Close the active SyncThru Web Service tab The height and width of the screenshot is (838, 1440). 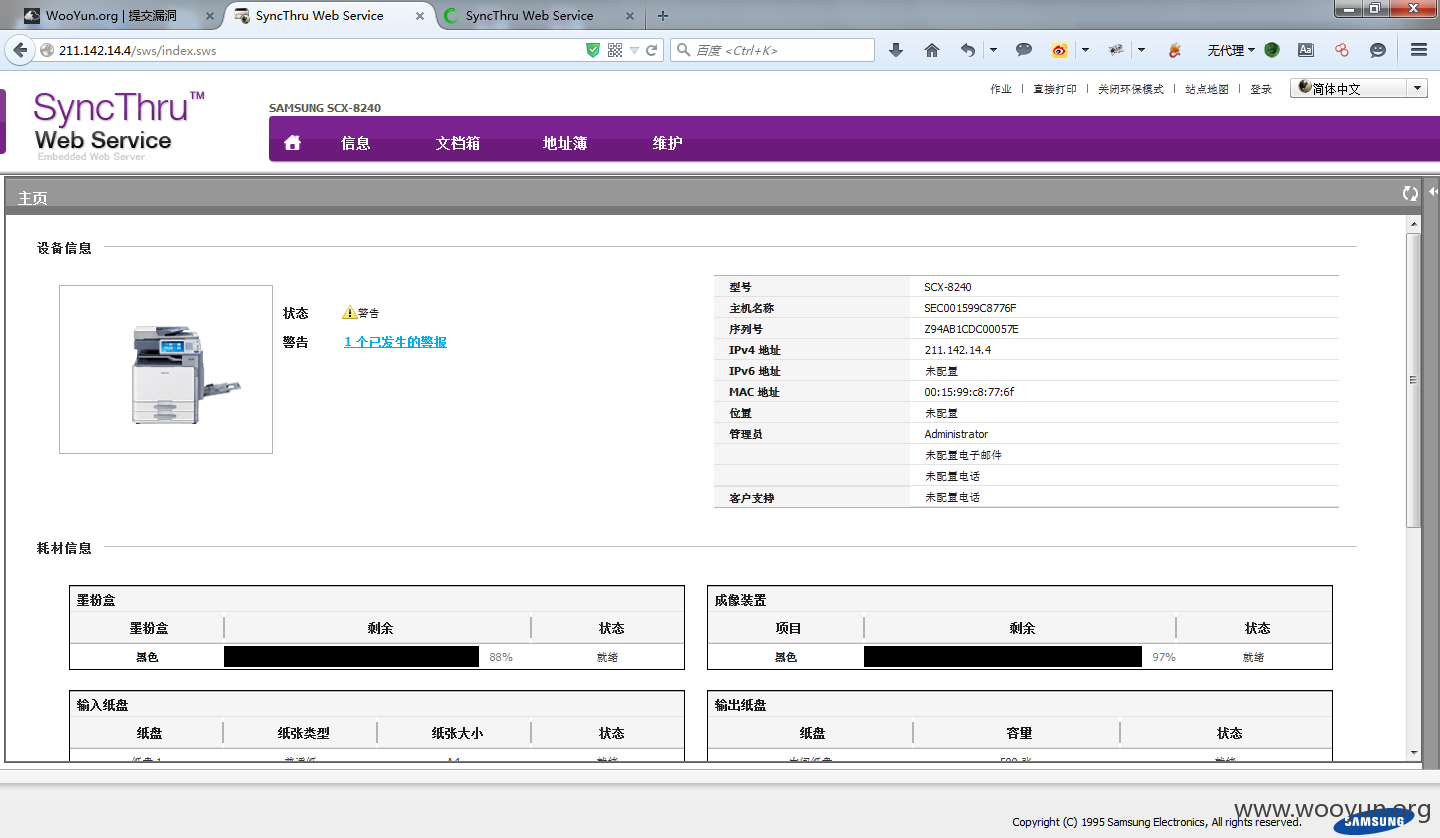420,16
